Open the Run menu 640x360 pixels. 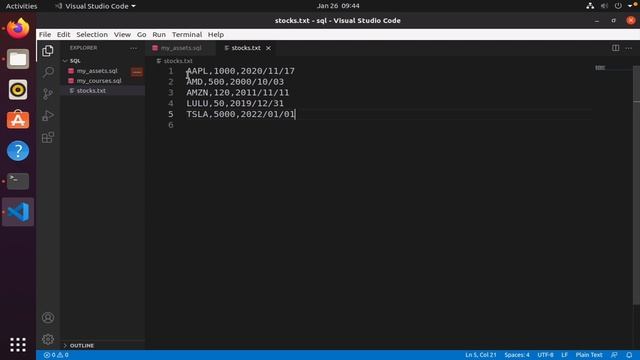pyautogui.click(x=159, y=34)
